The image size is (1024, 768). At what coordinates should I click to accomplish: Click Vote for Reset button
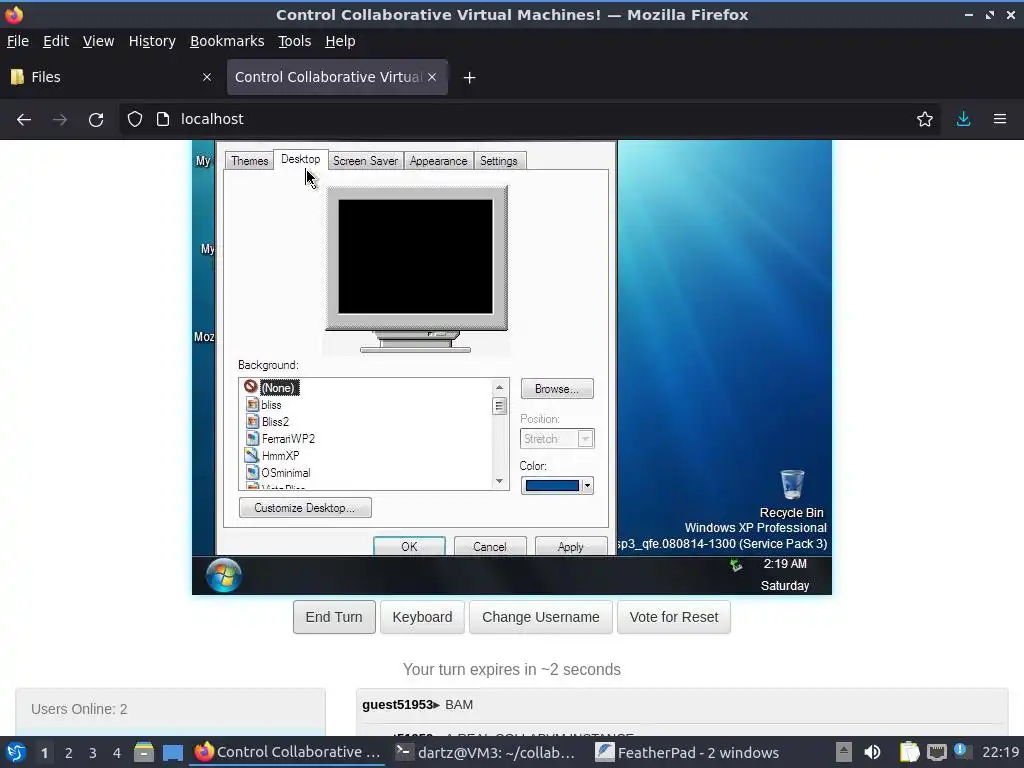674,617
